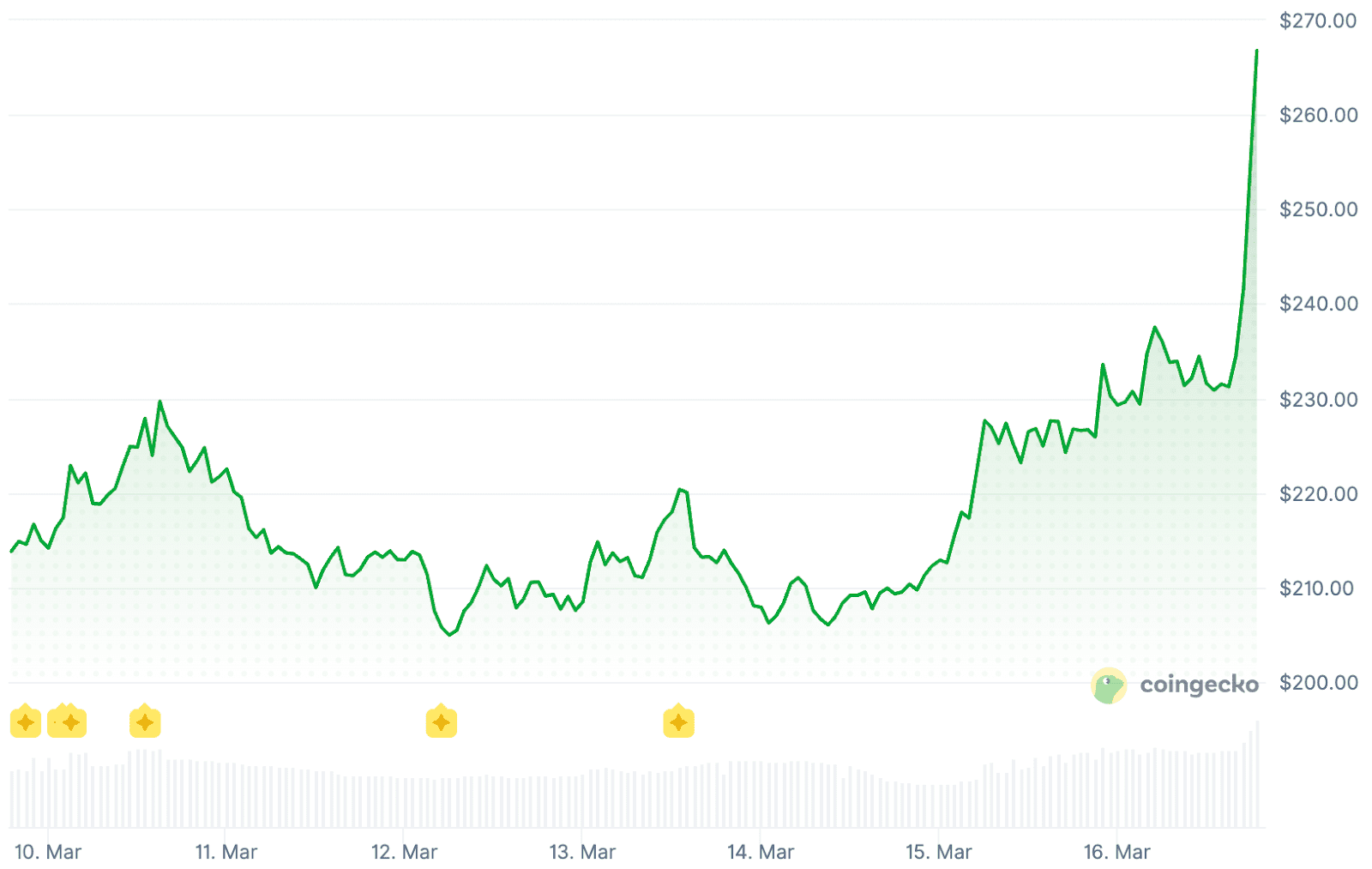This screenshot has width=1372, height=869.
Task: Click the third sparkle marker from the left
Action: pos(145,722)
